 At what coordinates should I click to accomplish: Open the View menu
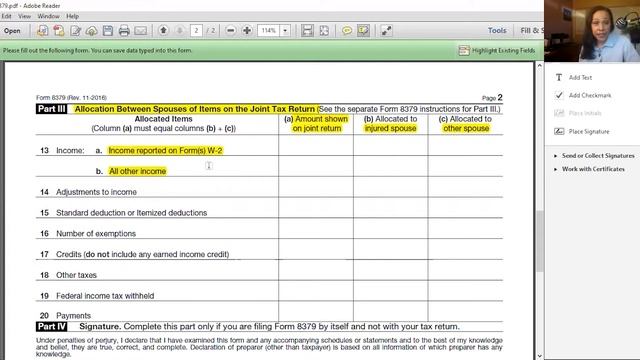tap(24, 16)
